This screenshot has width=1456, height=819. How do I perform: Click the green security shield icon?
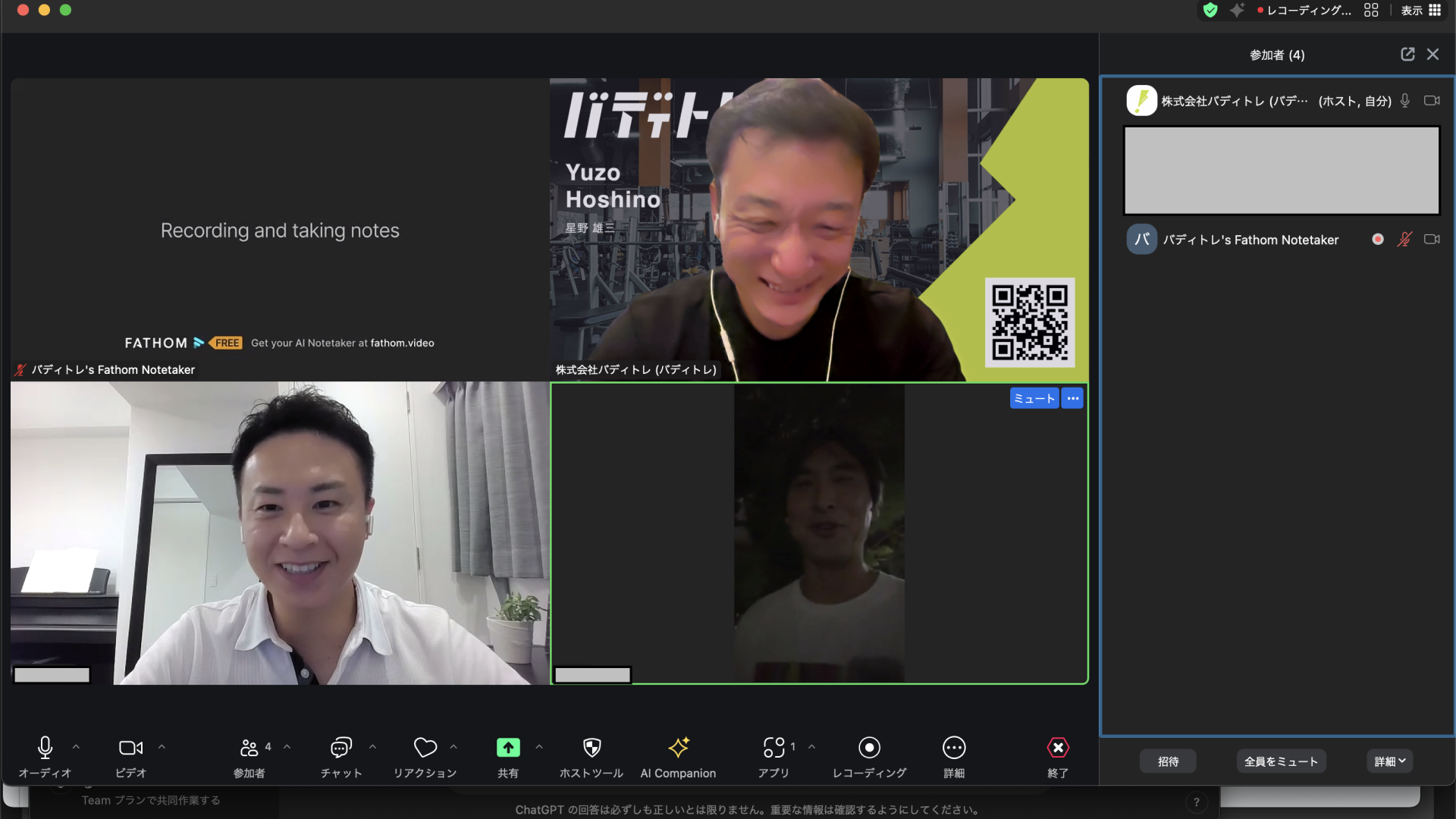click(1210, 10)
